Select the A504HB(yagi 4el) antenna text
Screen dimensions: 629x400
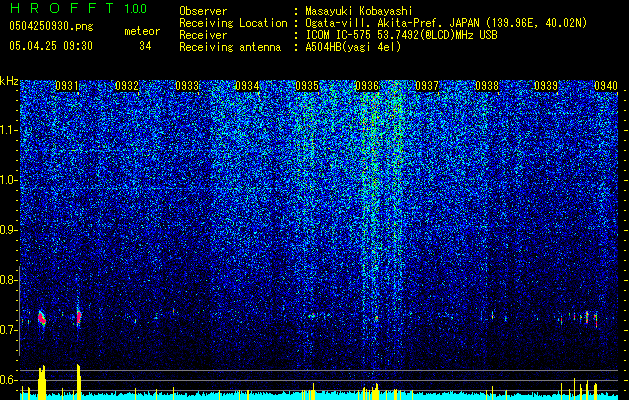[353, 47]
